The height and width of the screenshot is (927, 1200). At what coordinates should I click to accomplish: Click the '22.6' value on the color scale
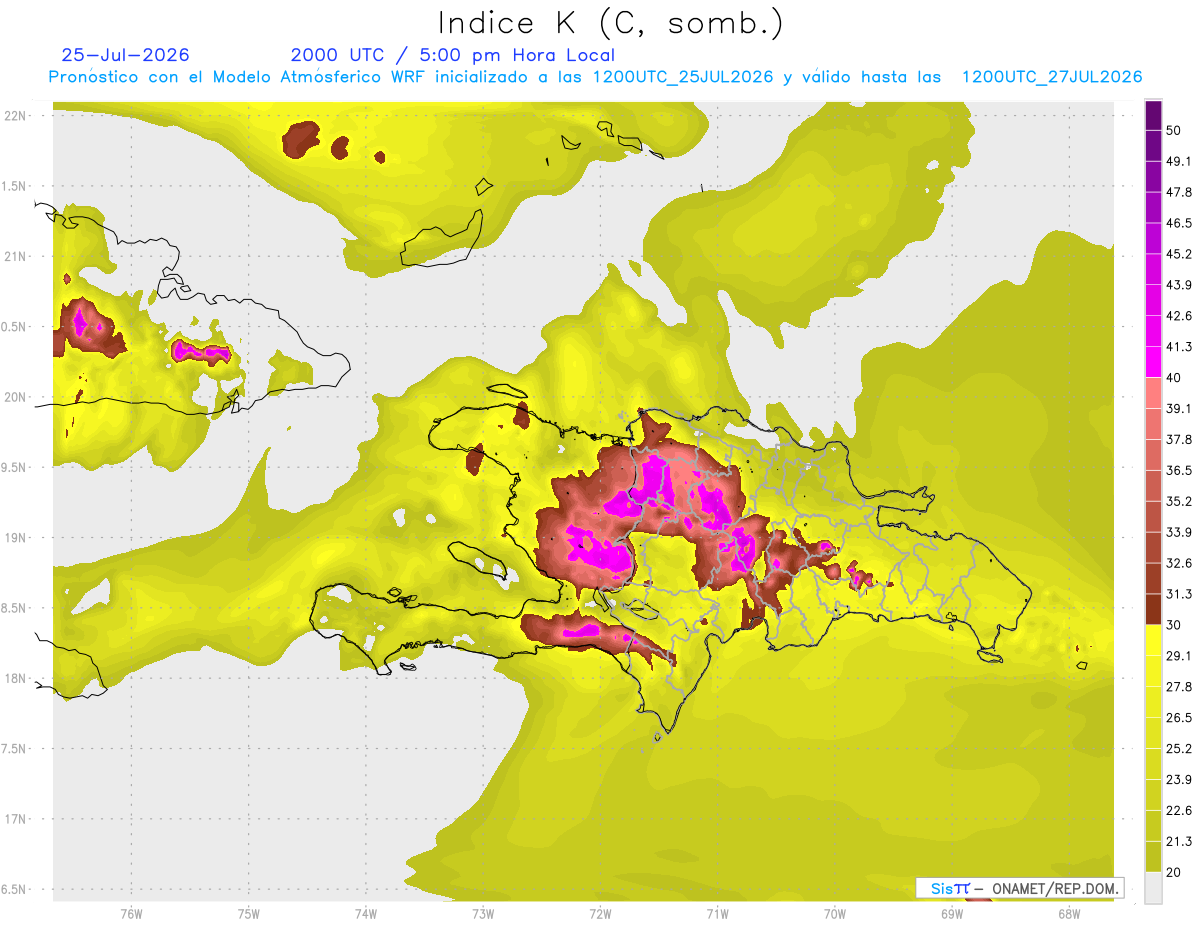pos(1179,811)
